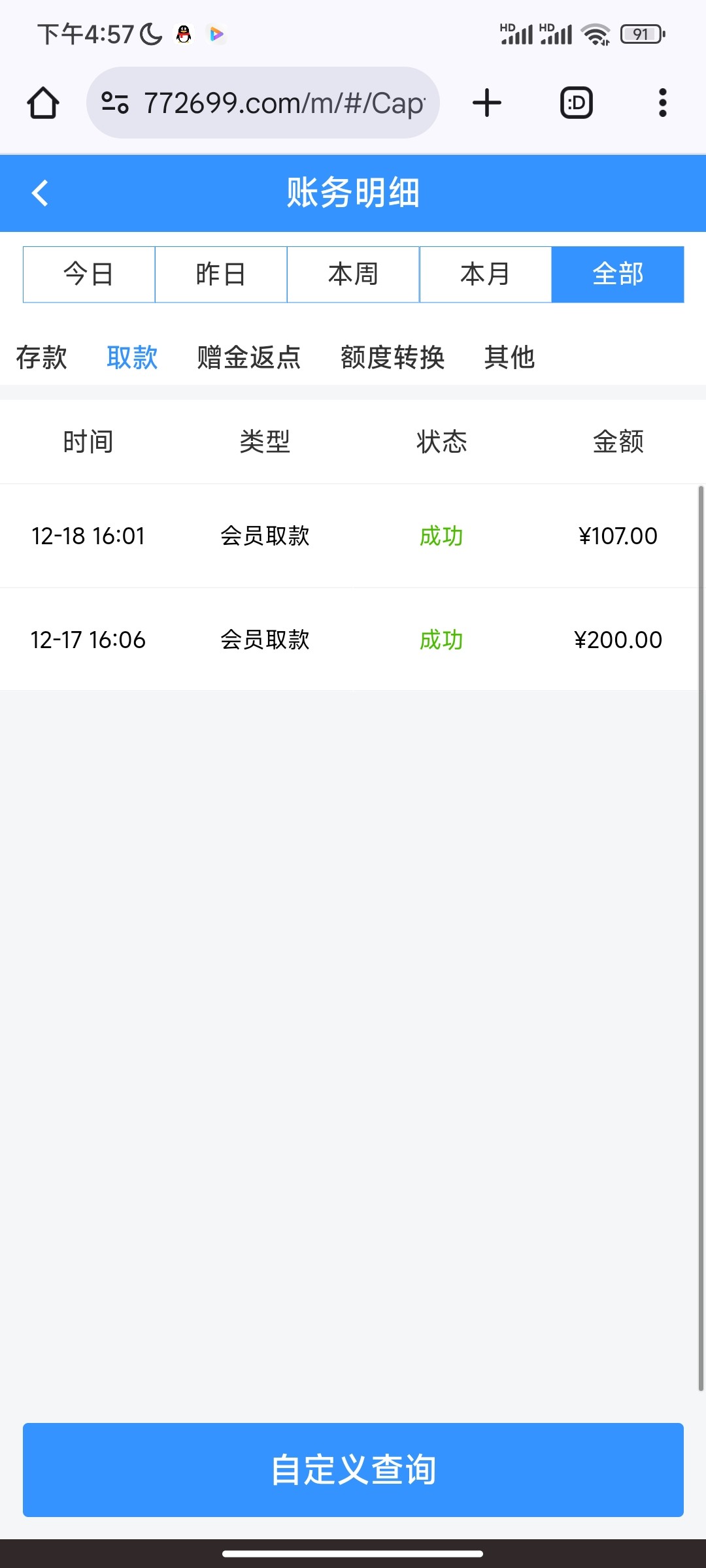
Task: Switch to 本月 date filter
Action: 485,274
